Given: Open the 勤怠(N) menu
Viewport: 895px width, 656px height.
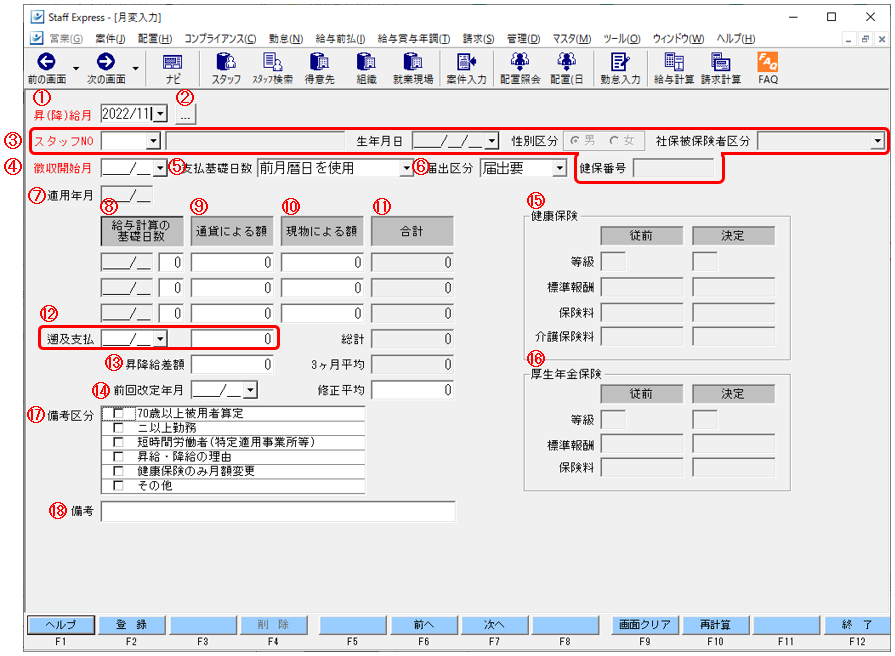Looking at the screenshot, I should pyautogui.click(x=285, y=39).
